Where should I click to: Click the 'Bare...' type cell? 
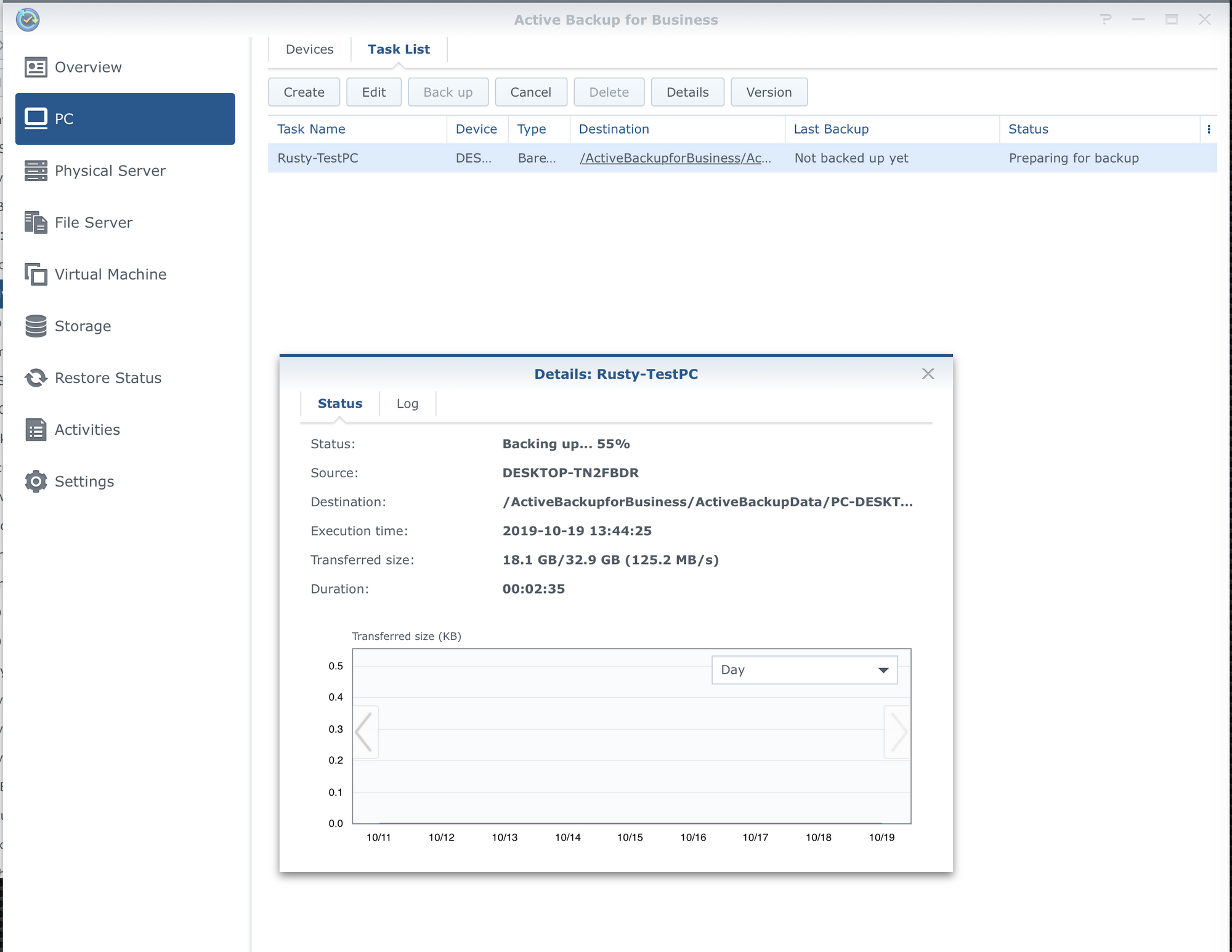click(537, 158)
